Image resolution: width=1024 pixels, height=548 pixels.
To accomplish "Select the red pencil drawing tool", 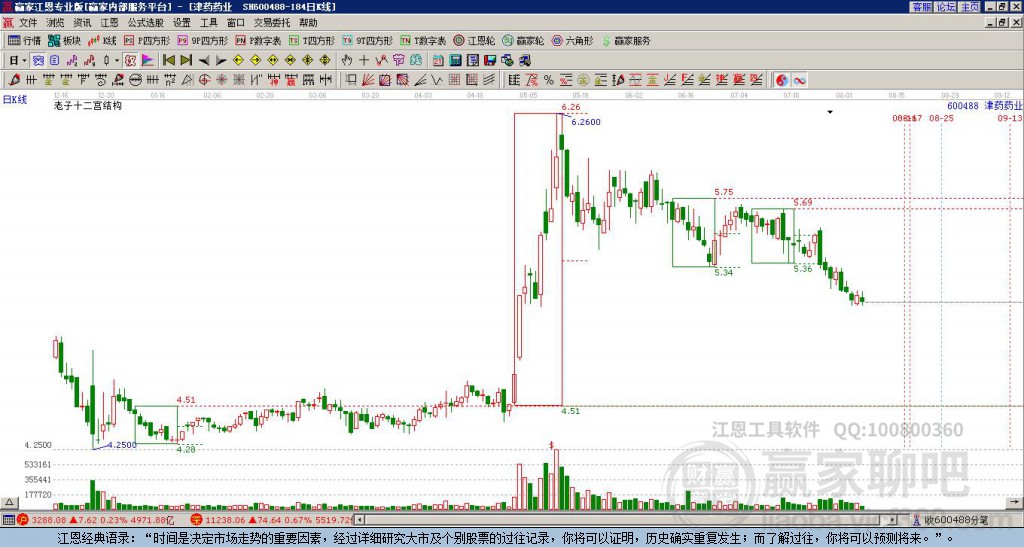I will tap(14, 80).
